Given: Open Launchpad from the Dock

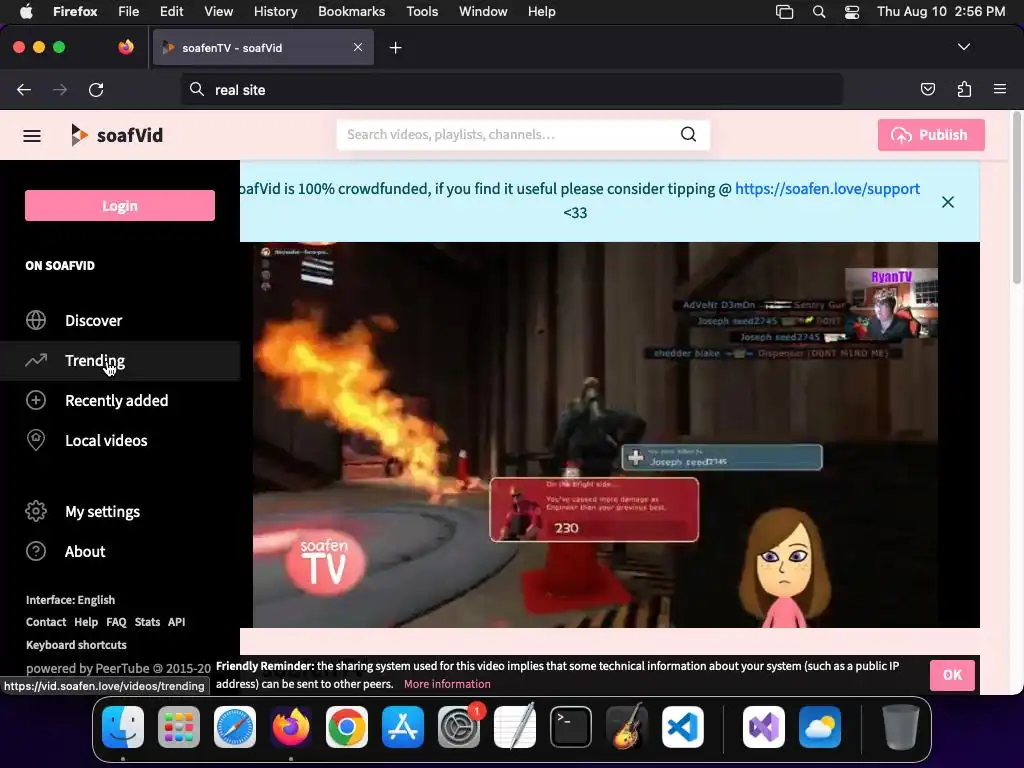Looking at the screenshot, I should [x=179, y=727].
